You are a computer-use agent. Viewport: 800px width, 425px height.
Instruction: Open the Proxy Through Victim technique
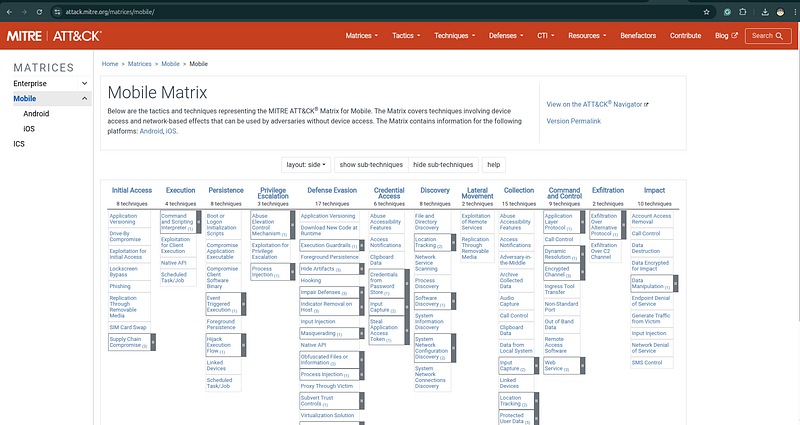click(327, 386)
